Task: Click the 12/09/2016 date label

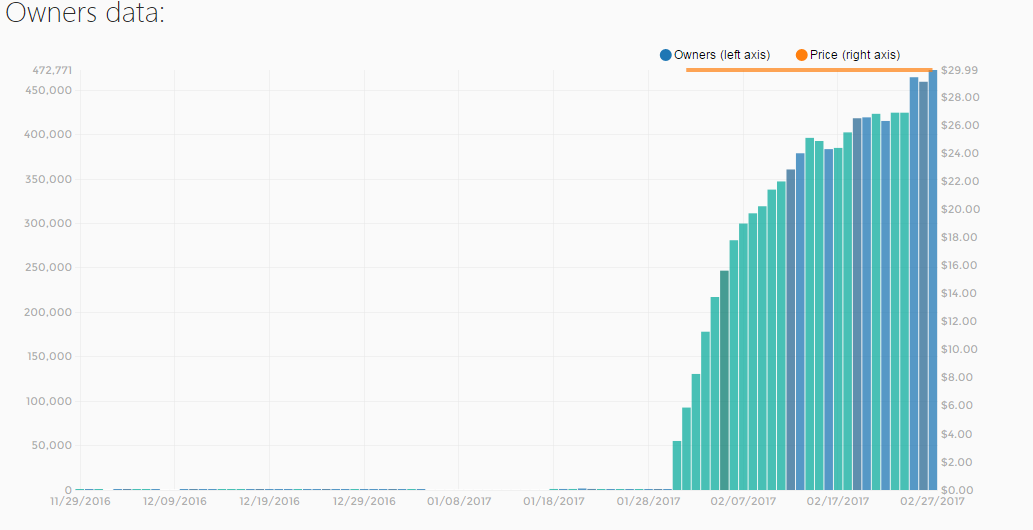Action: 175,502
